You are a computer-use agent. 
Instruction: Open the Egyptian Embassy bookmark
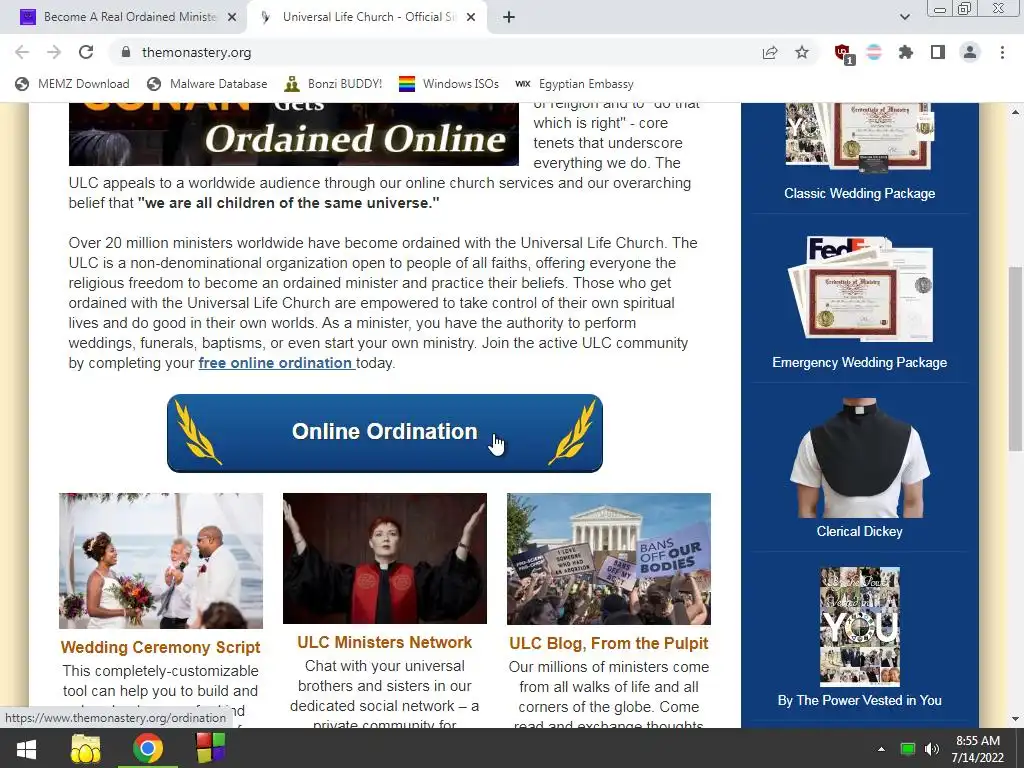pos(574,84)
